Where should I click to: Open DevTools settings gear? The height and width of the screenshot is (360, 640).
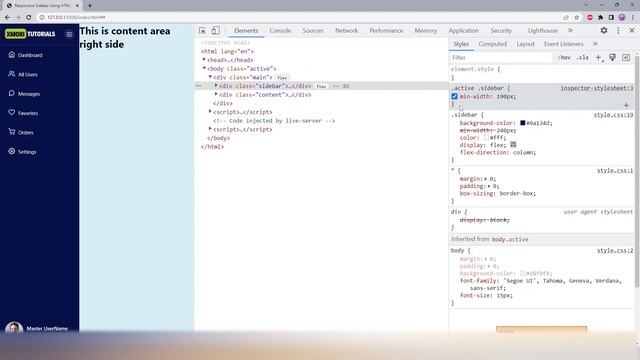pos(604,31)
